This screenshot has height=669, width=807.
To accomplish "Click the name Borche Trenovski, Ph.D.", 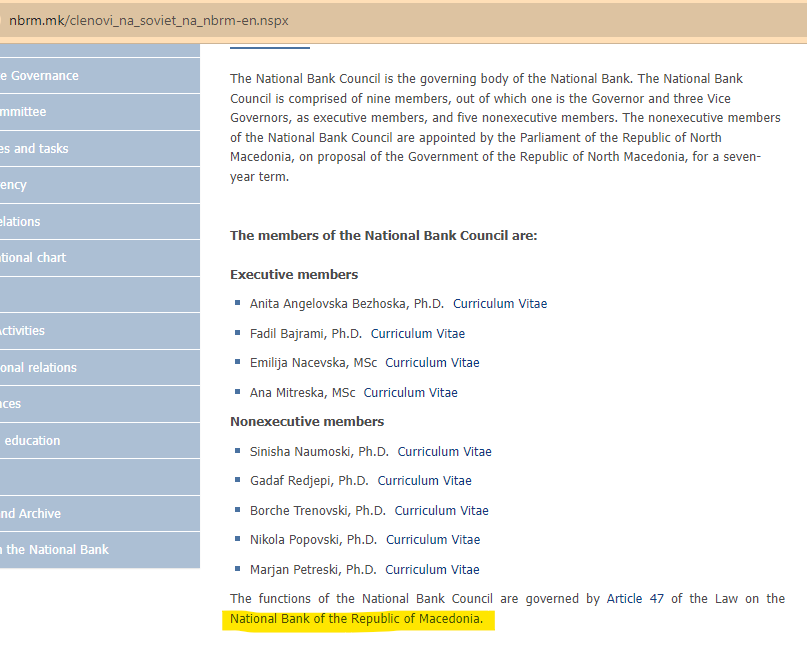I will point(318,510).
